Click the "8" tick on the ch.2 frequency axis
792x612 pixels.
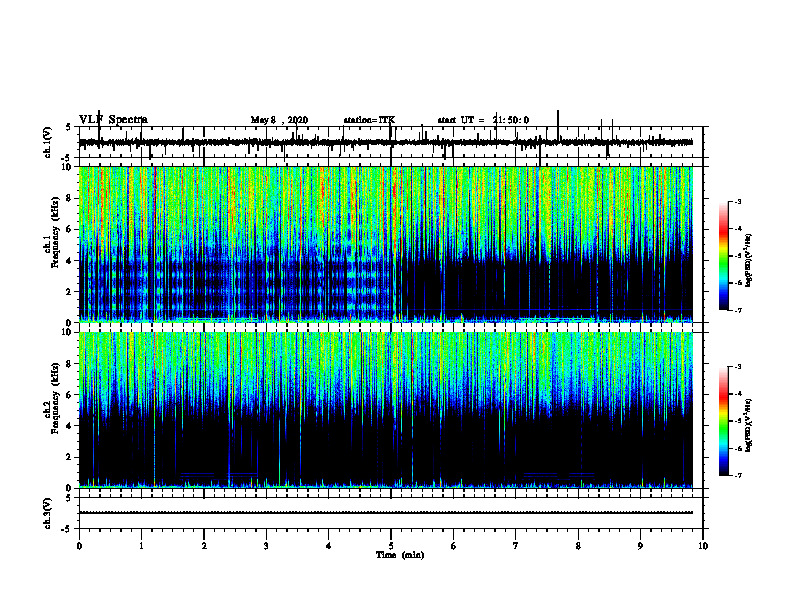(x=71, y=364)
